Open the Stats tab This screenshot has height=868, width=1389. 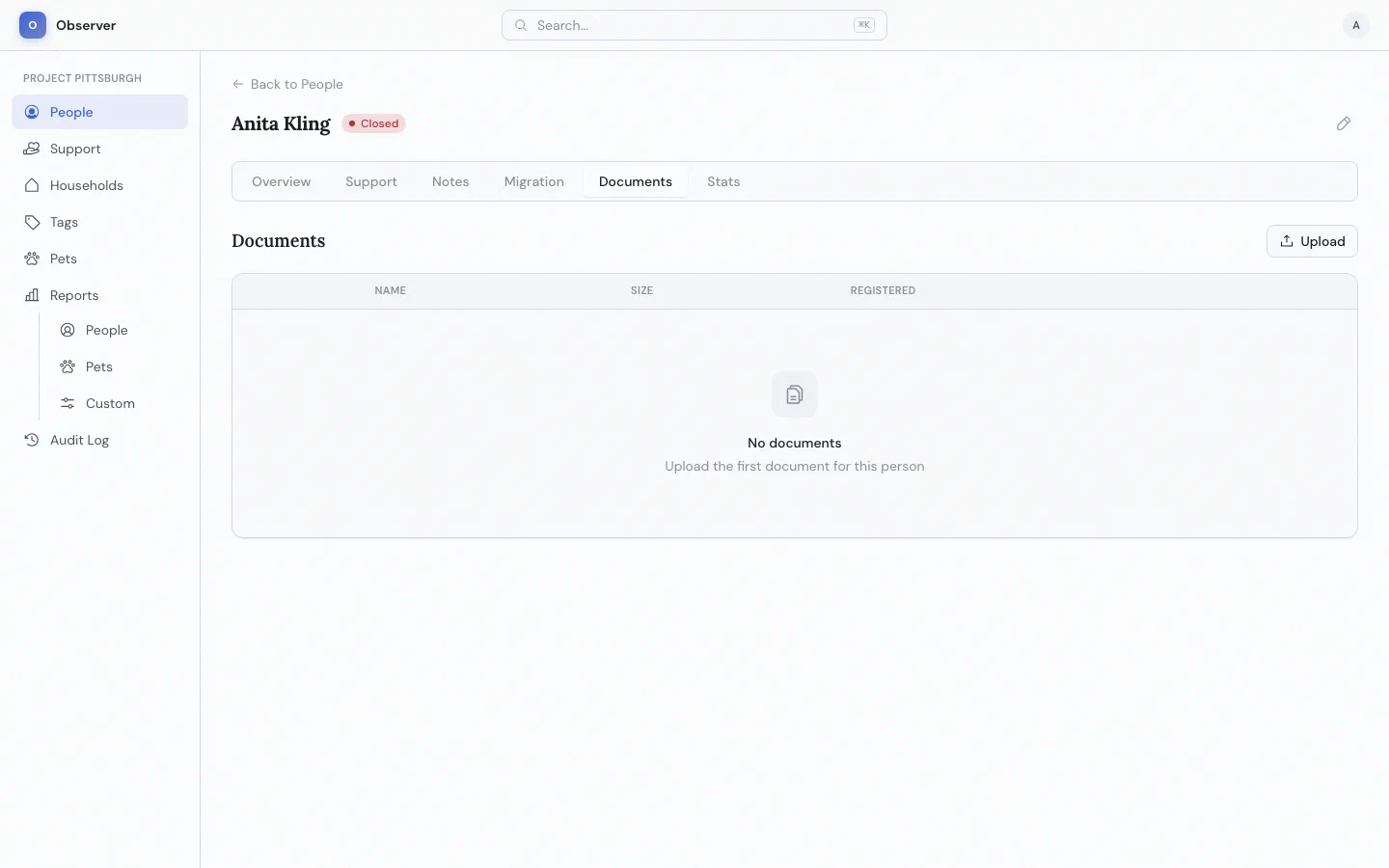[723, 181]
